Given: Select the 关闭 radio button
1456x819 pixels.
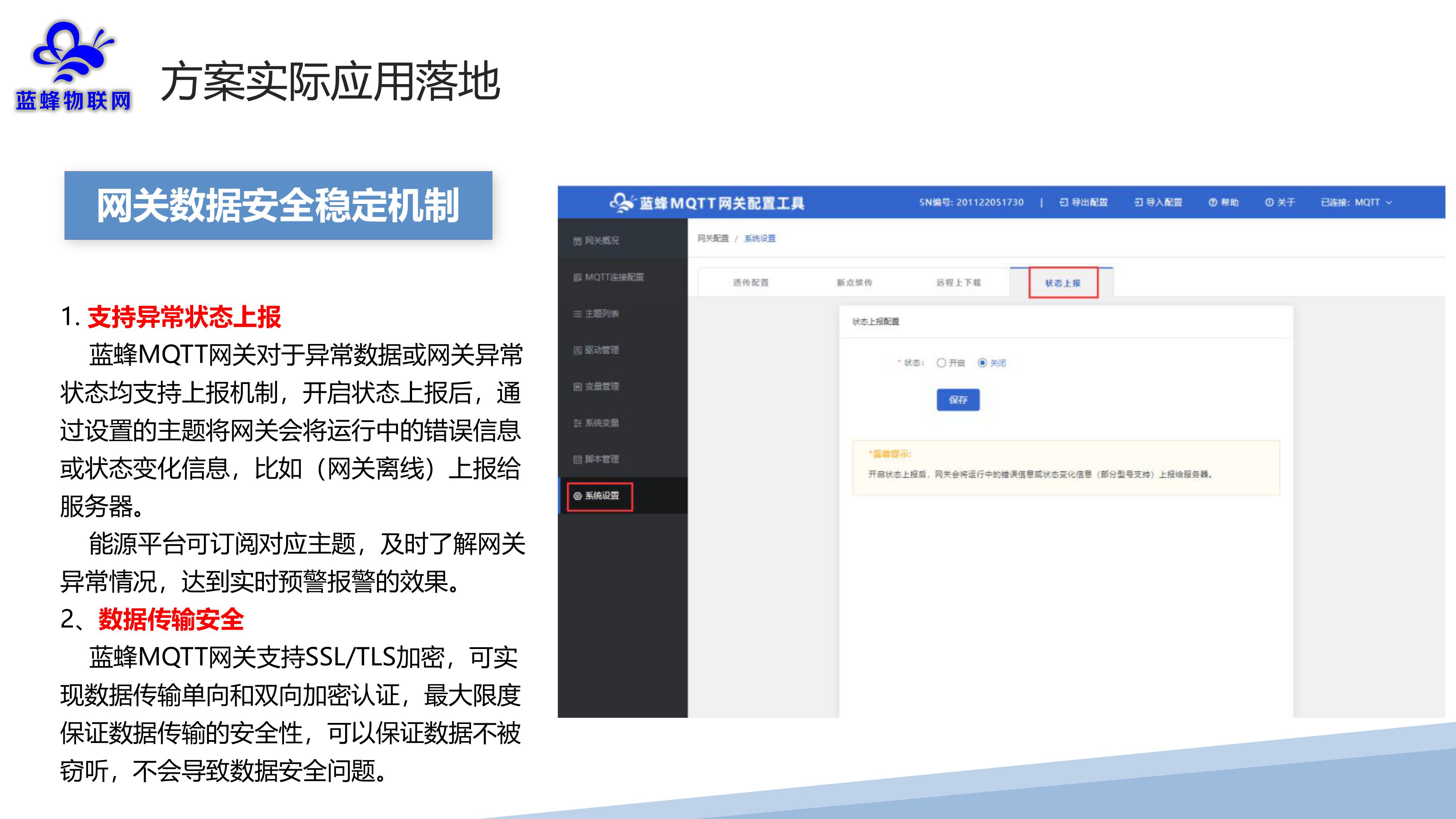Looking at the screenshot, I should pyautogui.click(x=982, y=363).
